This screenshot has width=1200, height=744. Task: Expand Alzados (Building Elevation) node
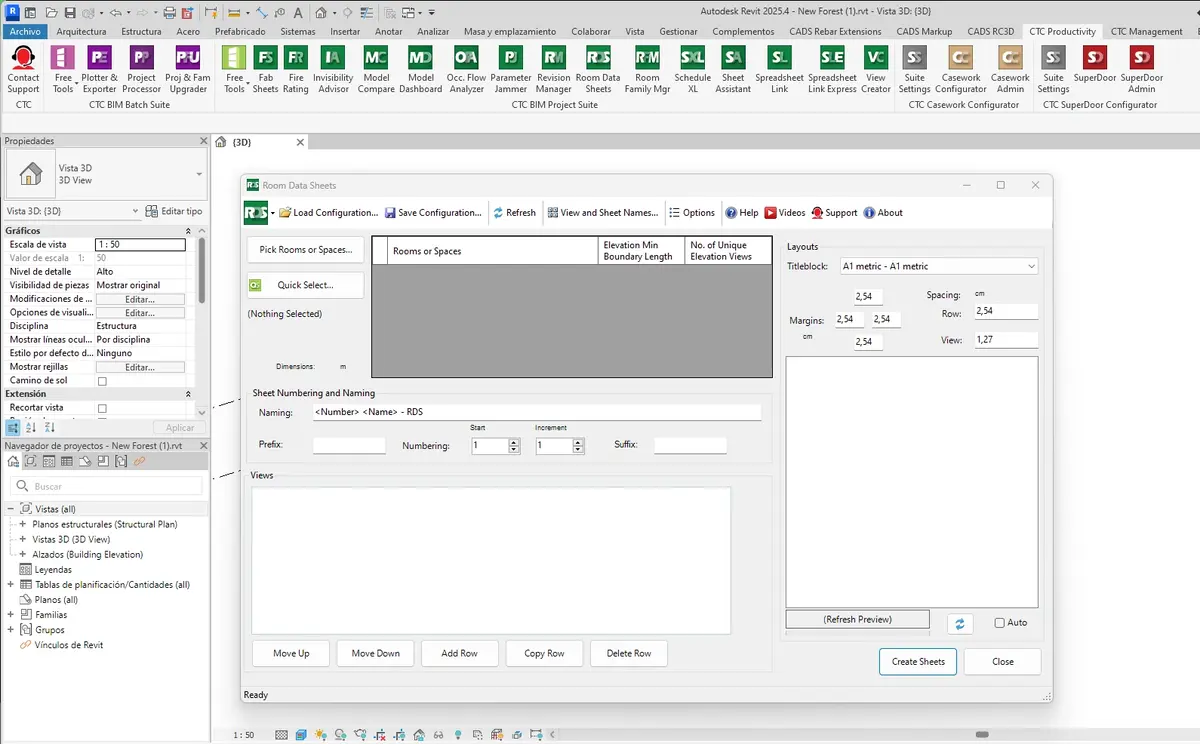coord(23,554)
